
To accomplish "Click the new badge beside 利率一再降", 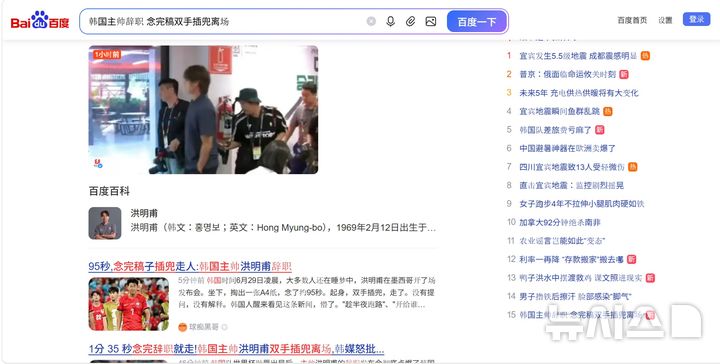I will pos(631,259).
